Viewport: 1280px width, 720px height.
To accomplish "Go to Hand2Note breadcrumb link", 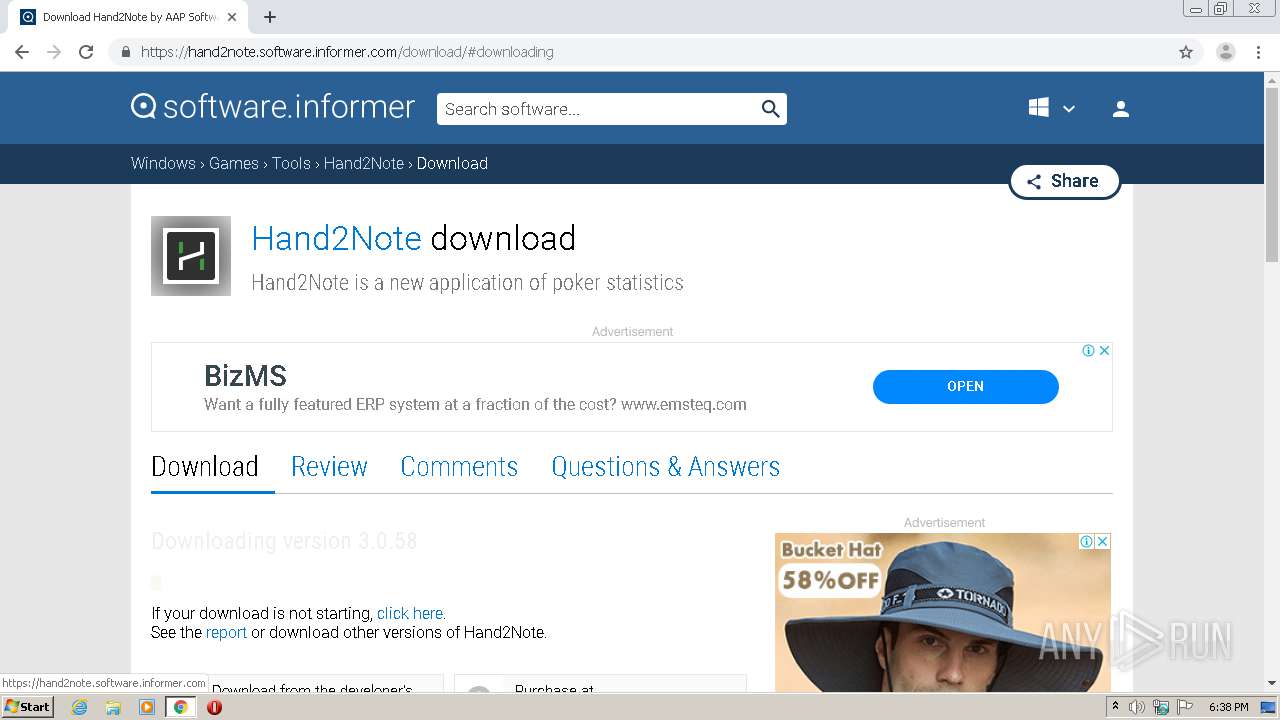I will pyautogui.click(x=364, y=163).
